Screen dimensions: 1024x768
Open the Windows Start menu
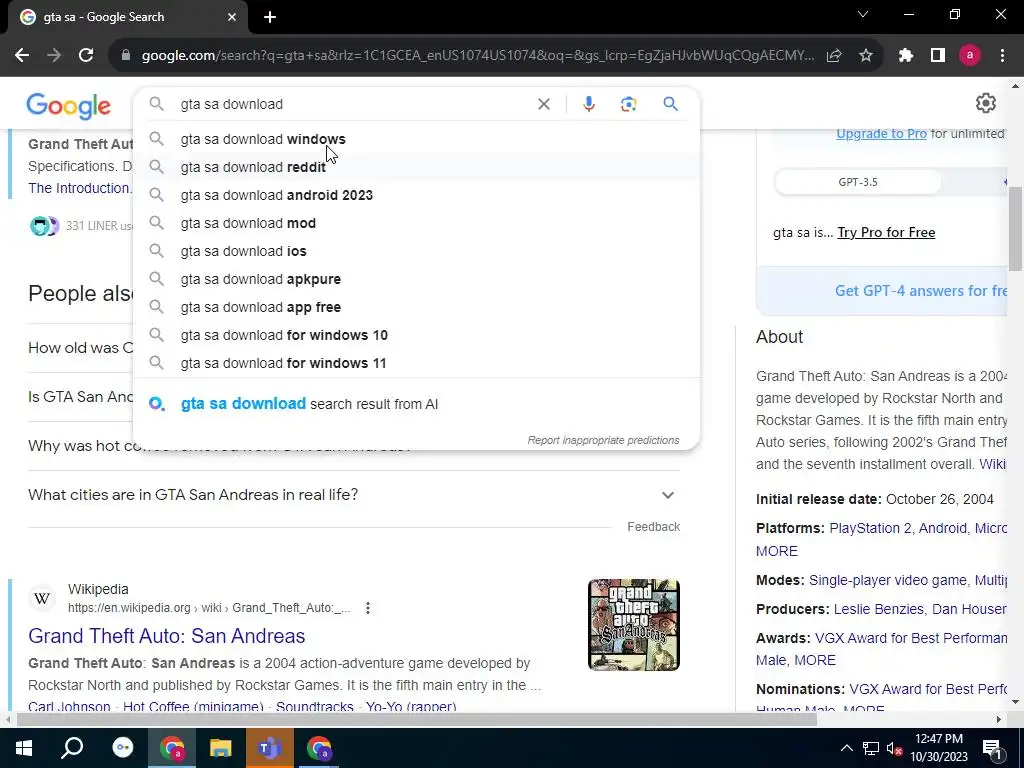pyautogui.click(x=24, y=748)
